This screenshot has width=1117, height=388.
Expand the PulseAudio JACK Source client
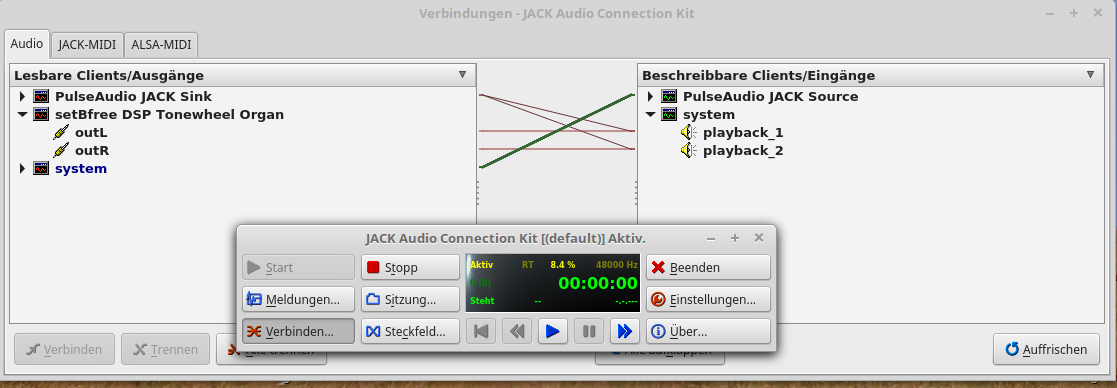pos(650,96)
